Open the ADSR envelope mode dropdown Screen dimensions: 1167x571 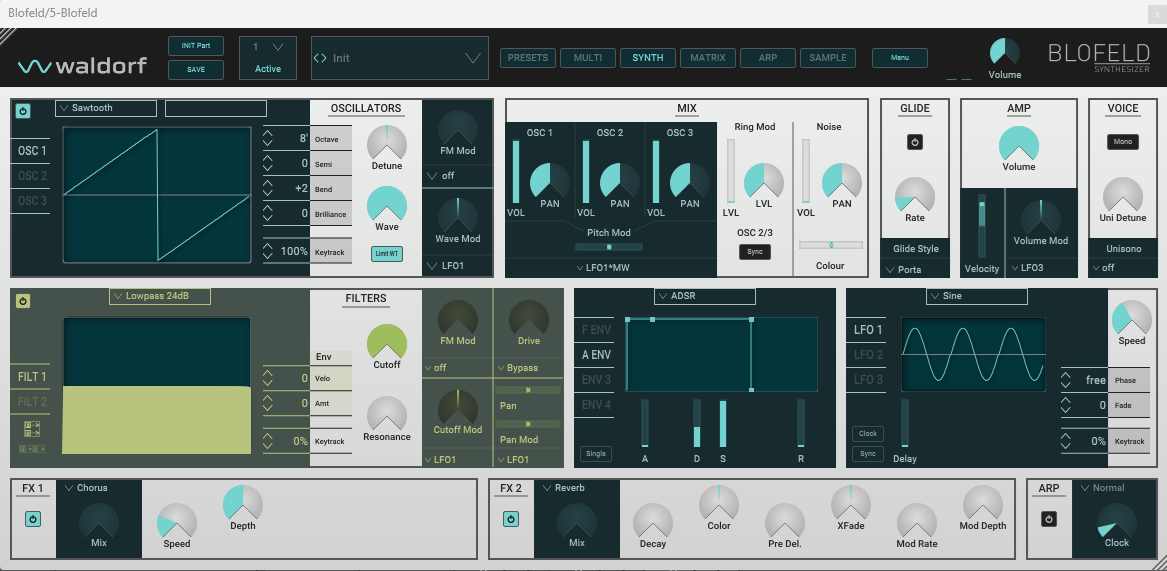705,296
